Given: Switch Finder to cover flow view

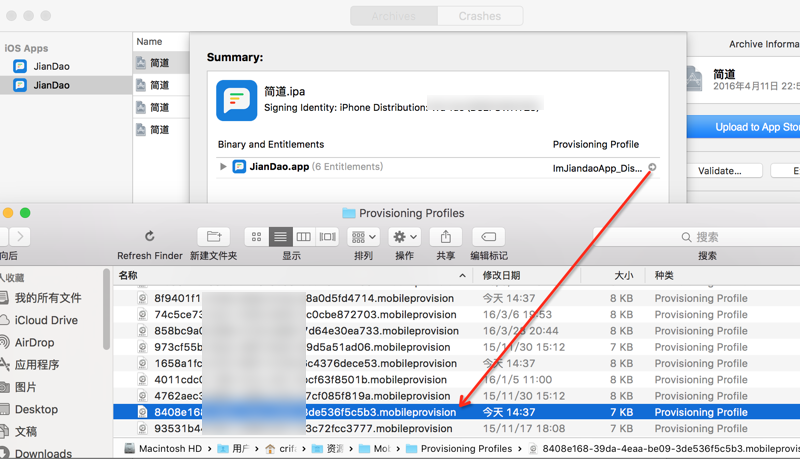Looking at the screenshot, I should (x=327, y=237).
